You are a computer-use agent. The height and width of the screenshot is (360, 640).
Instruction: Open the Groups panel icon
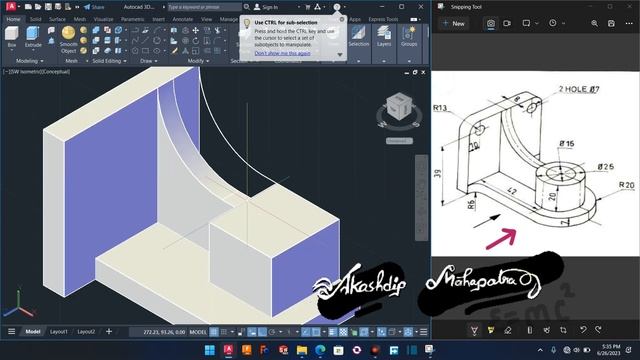(409, 36)
